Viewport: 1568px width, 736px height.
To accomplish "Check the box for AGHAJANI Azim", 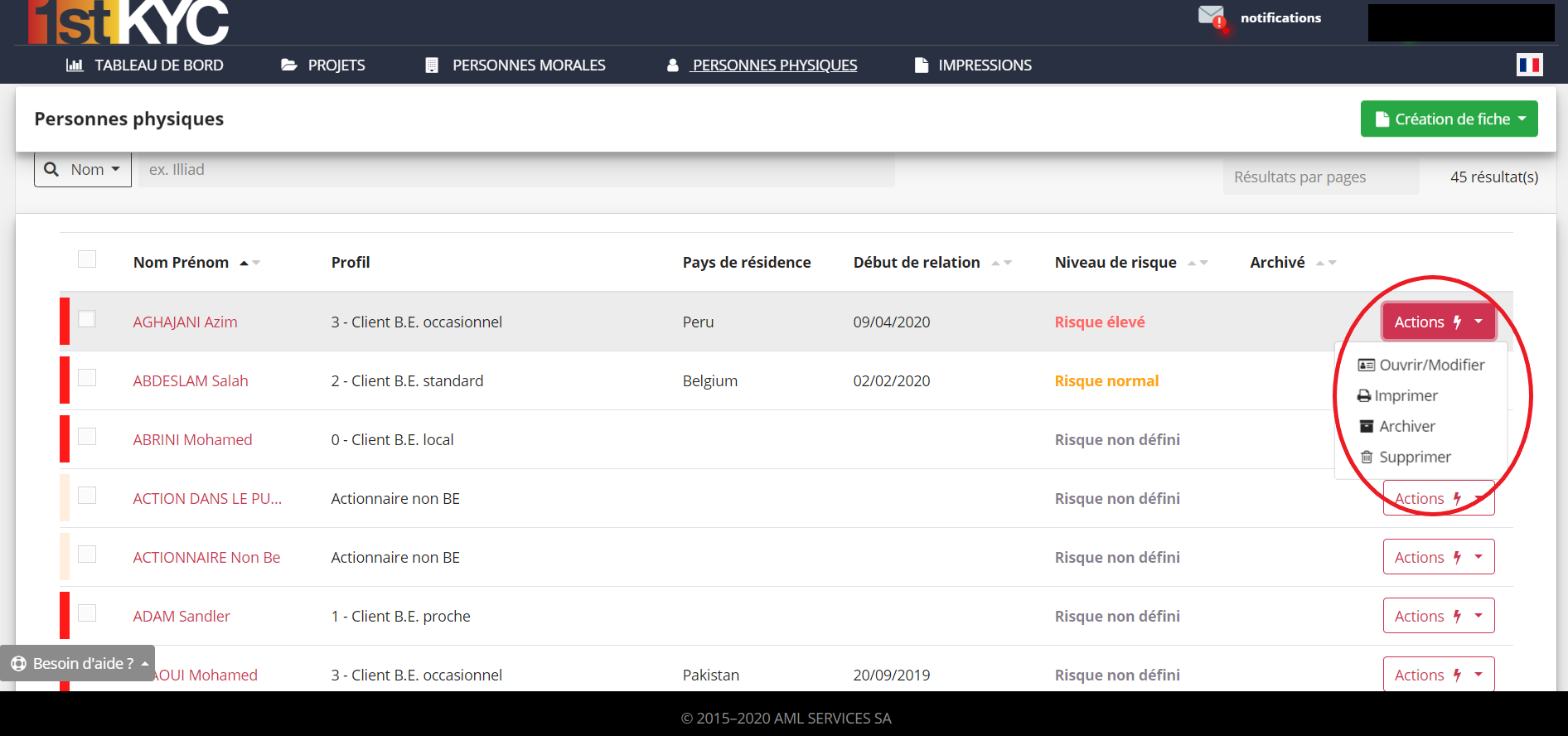I will 87,319.
